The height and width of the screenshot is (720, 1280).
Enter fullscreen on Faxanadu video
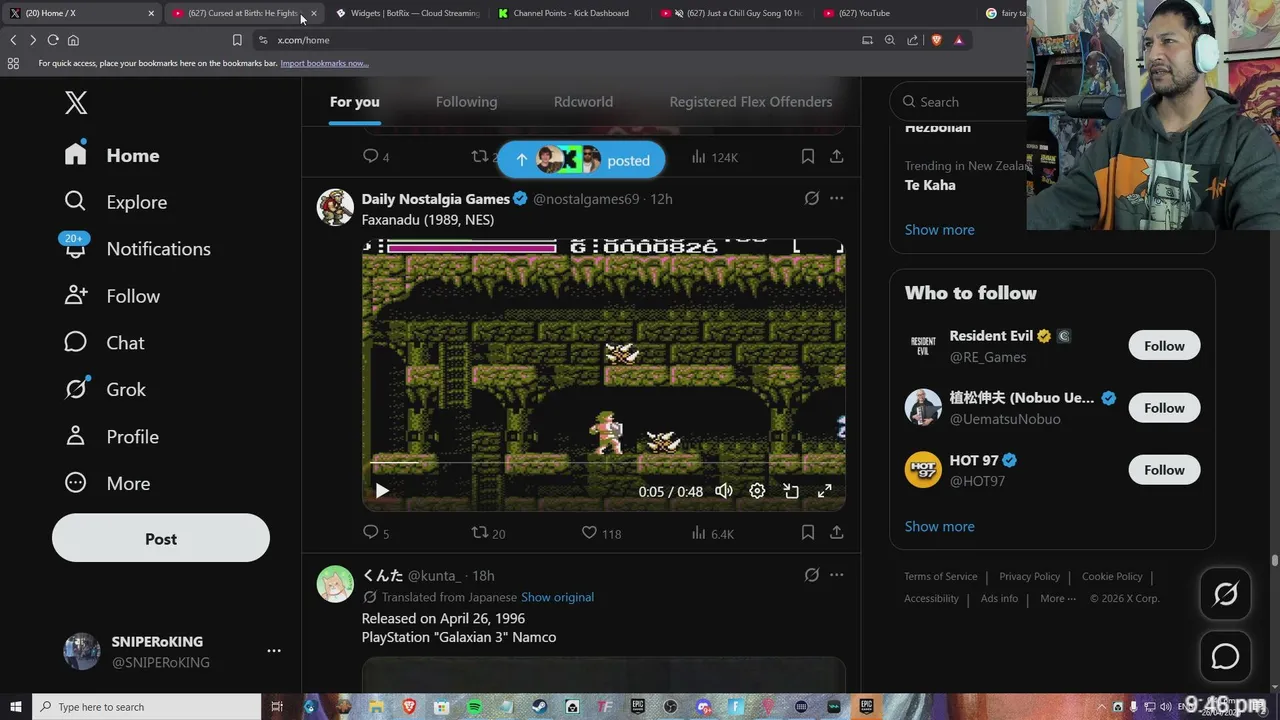[x=825, y=491]
